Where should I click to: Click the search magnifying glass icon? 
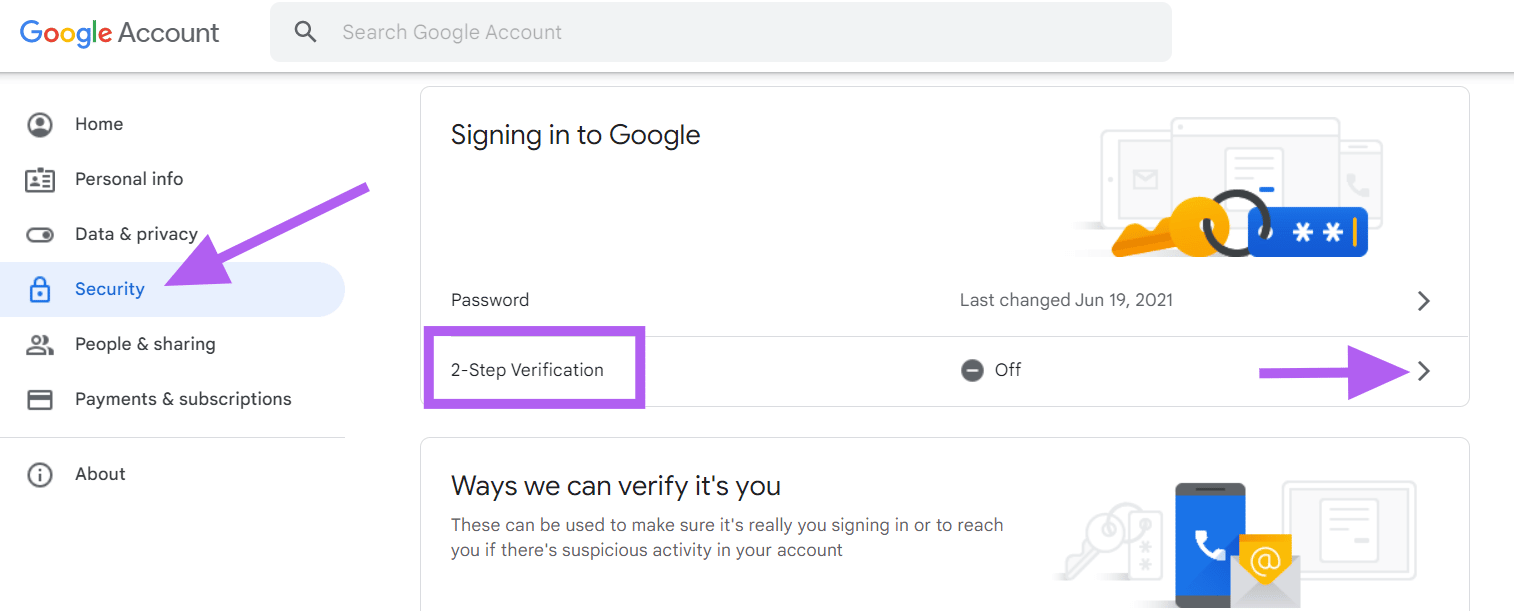point(305,31)
